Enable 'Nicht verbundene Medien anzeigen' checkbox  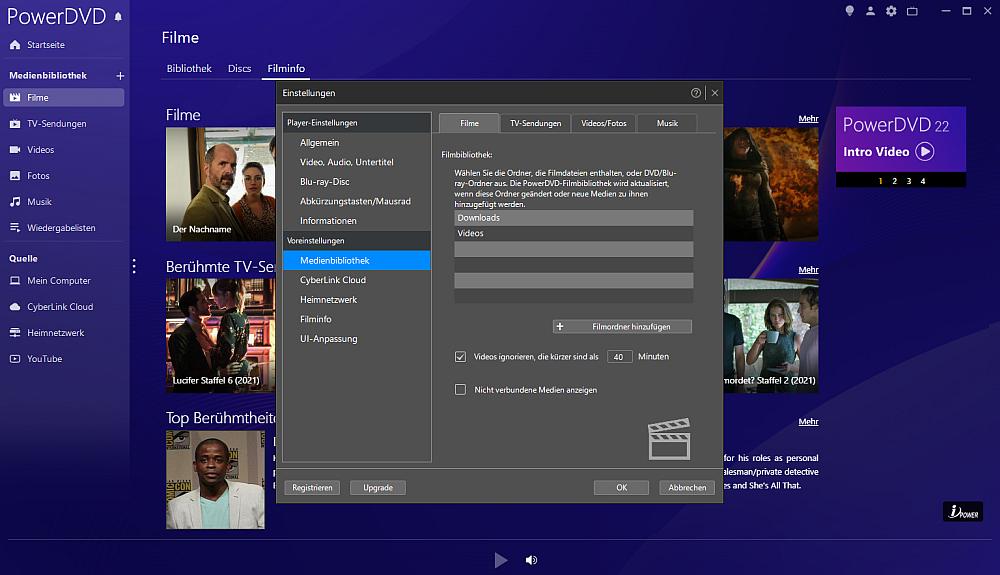click(x=460, y=389)
